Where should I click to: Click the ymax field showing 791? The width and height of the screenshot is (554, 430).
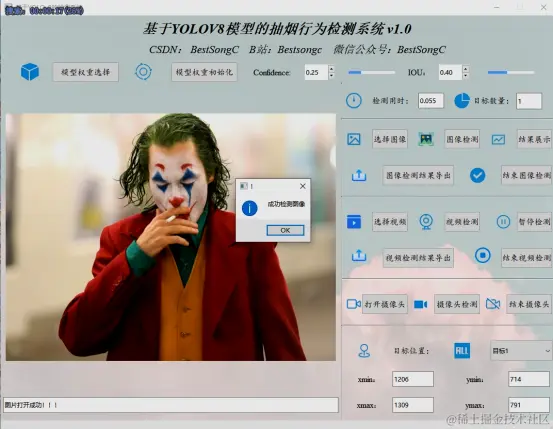coord(529,405)
